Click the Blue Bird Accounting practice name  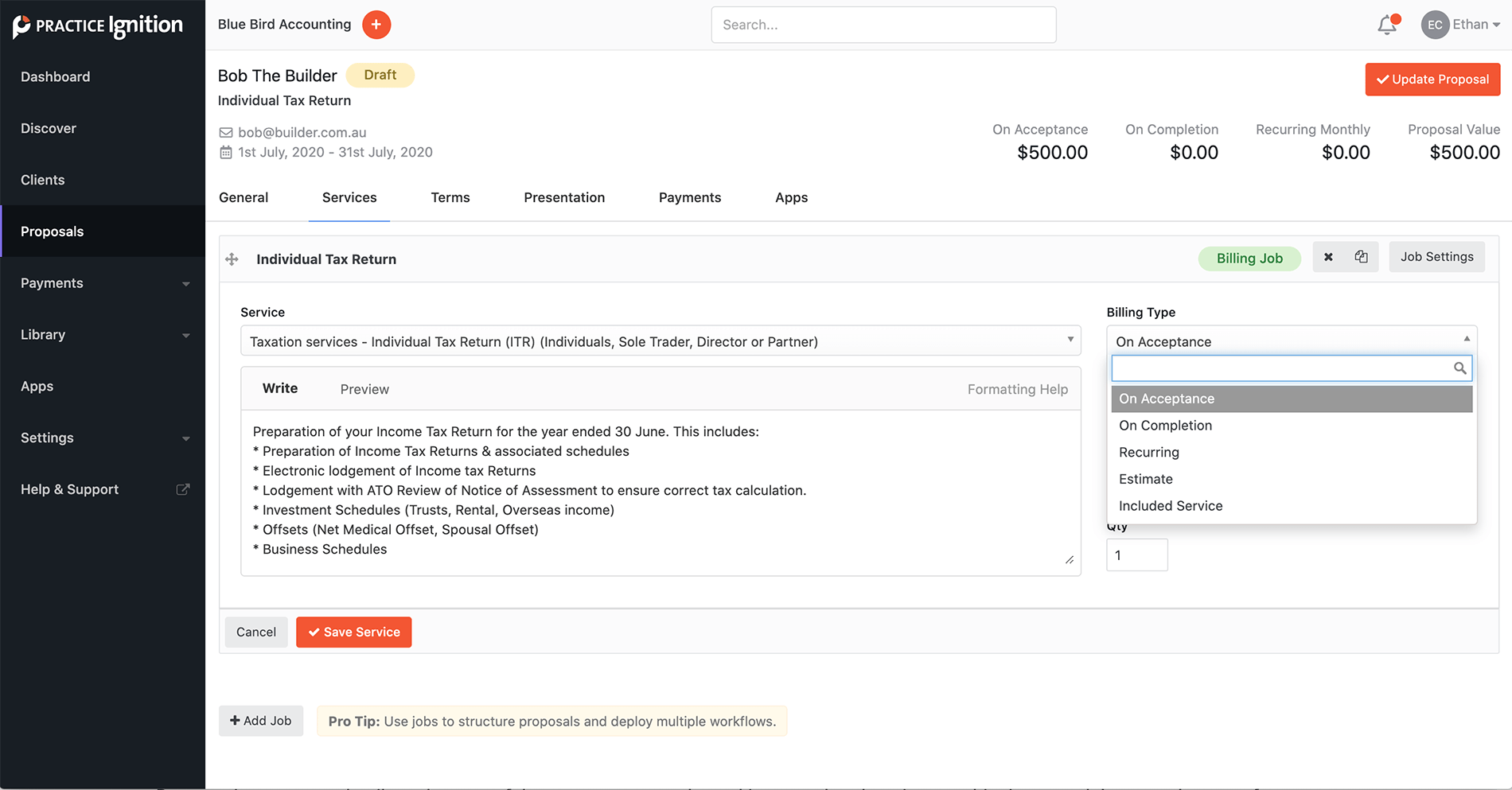(285, 25)
